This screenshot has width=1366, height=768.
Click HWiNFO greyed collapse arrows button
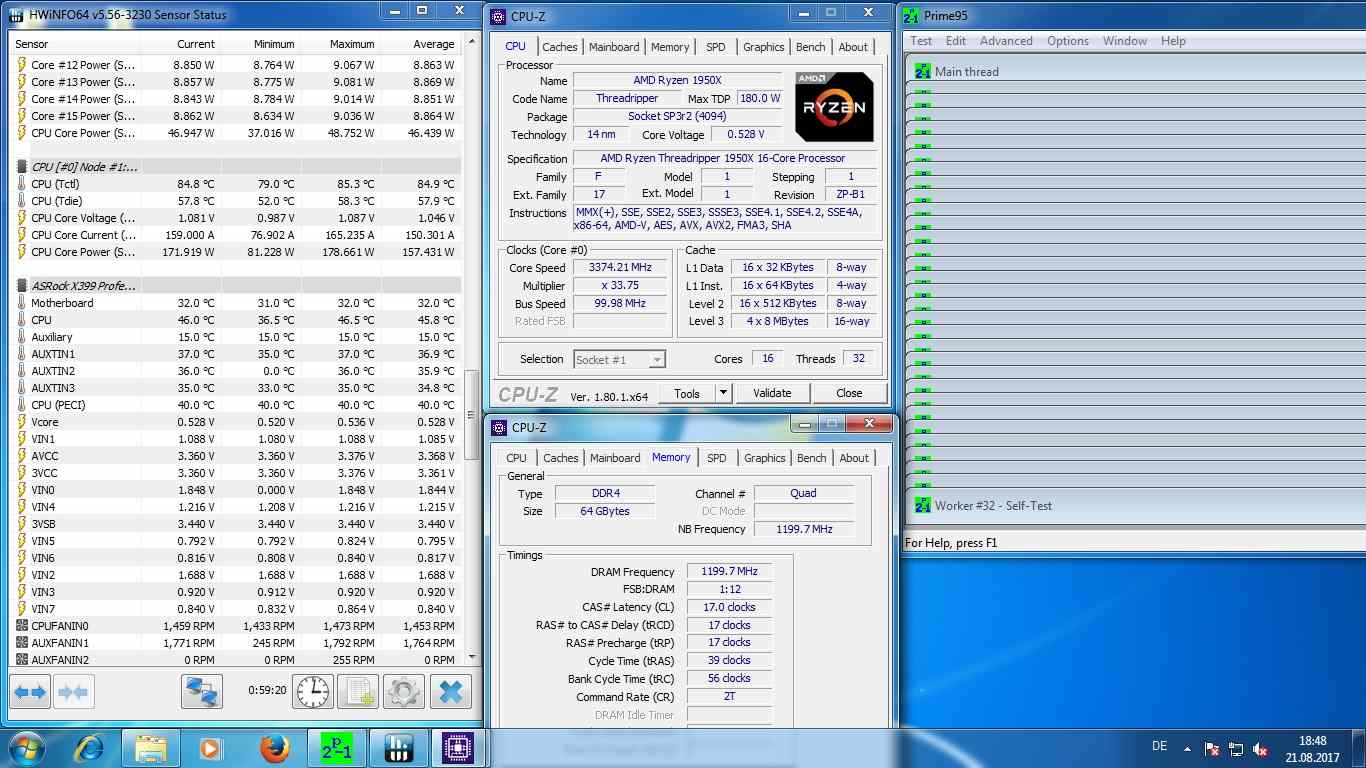click(73, 692)
